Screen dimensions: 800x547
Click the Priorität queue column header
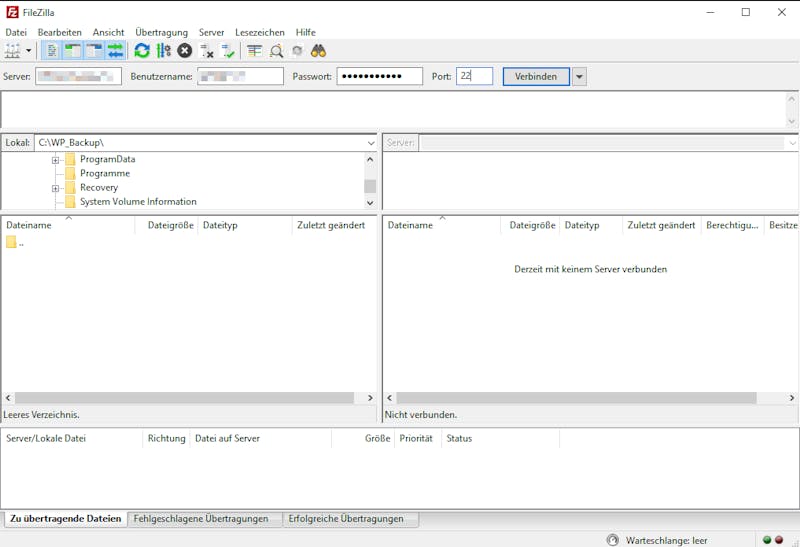pyautogui.click(x=416, y=438)
